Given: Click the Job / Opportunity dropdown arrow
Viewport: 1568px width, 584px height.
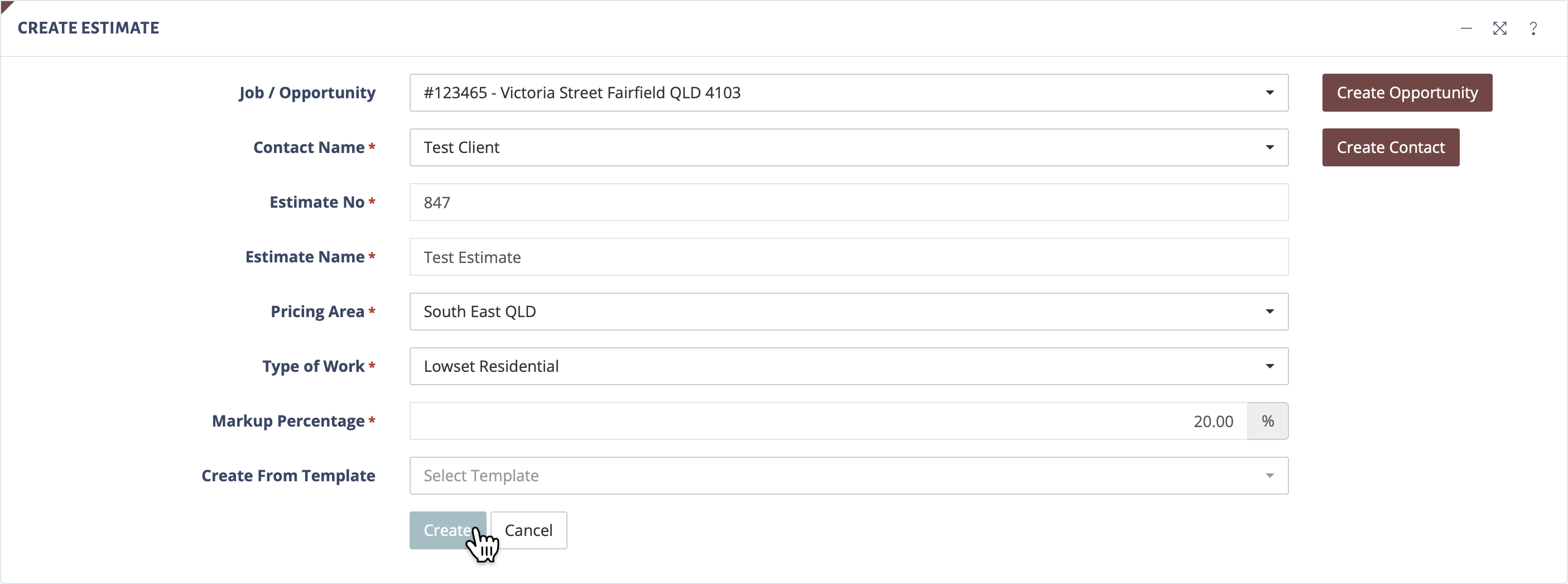Looking at the screenshot, I should tap(1269, 93).
